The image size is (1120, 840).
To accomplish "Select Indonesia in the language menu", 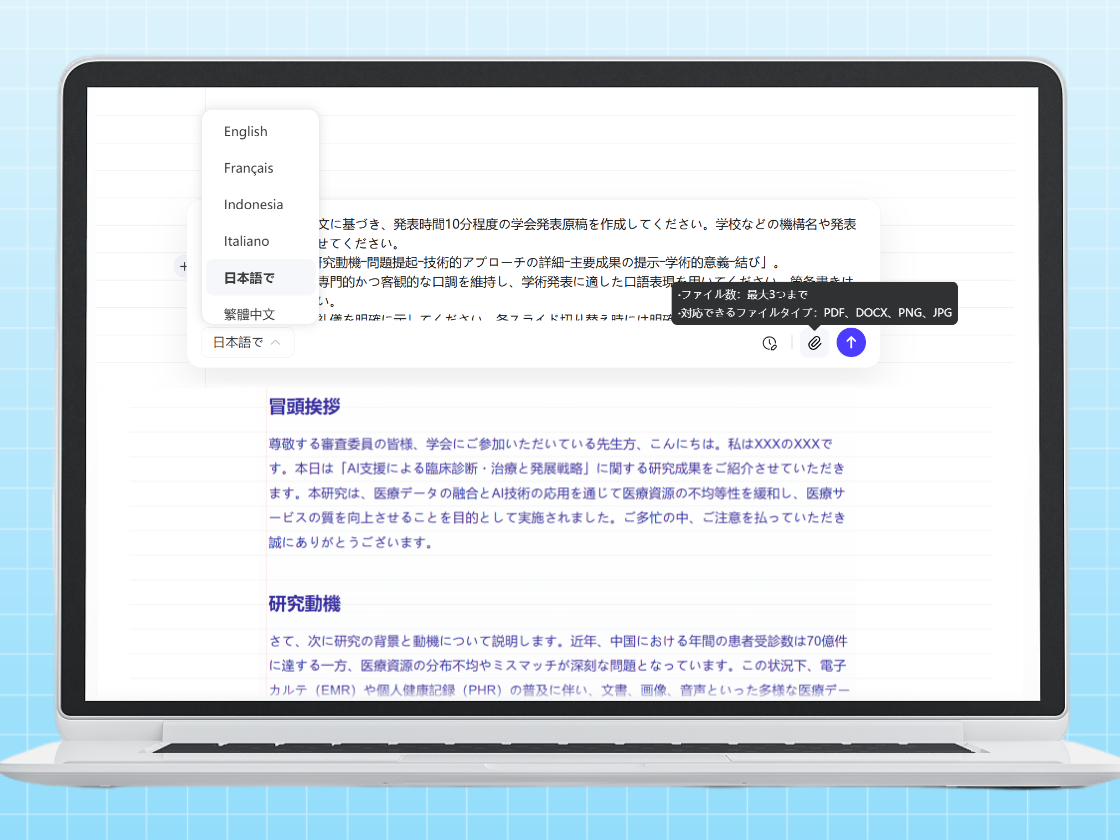I will (x=251, y=204).
